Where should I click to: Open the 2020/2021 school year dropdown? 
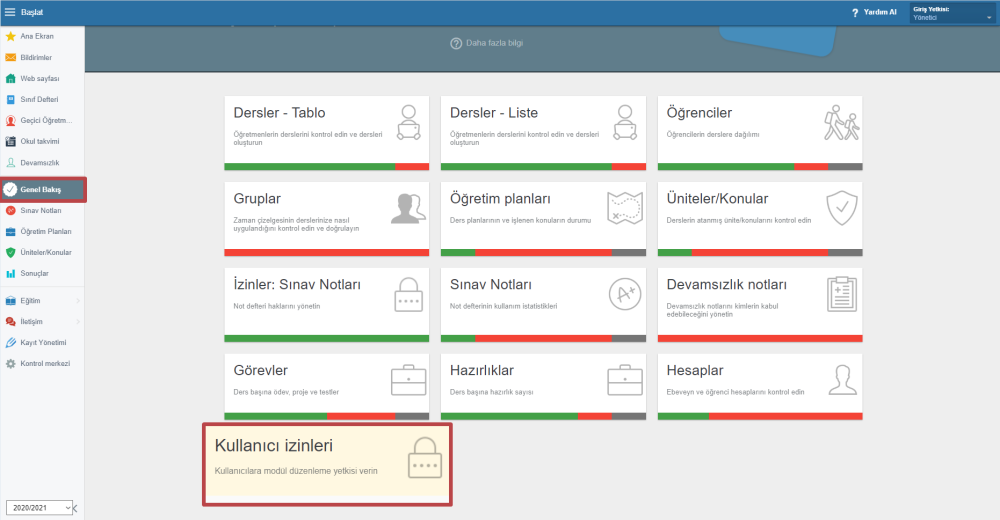pos(39,508)
